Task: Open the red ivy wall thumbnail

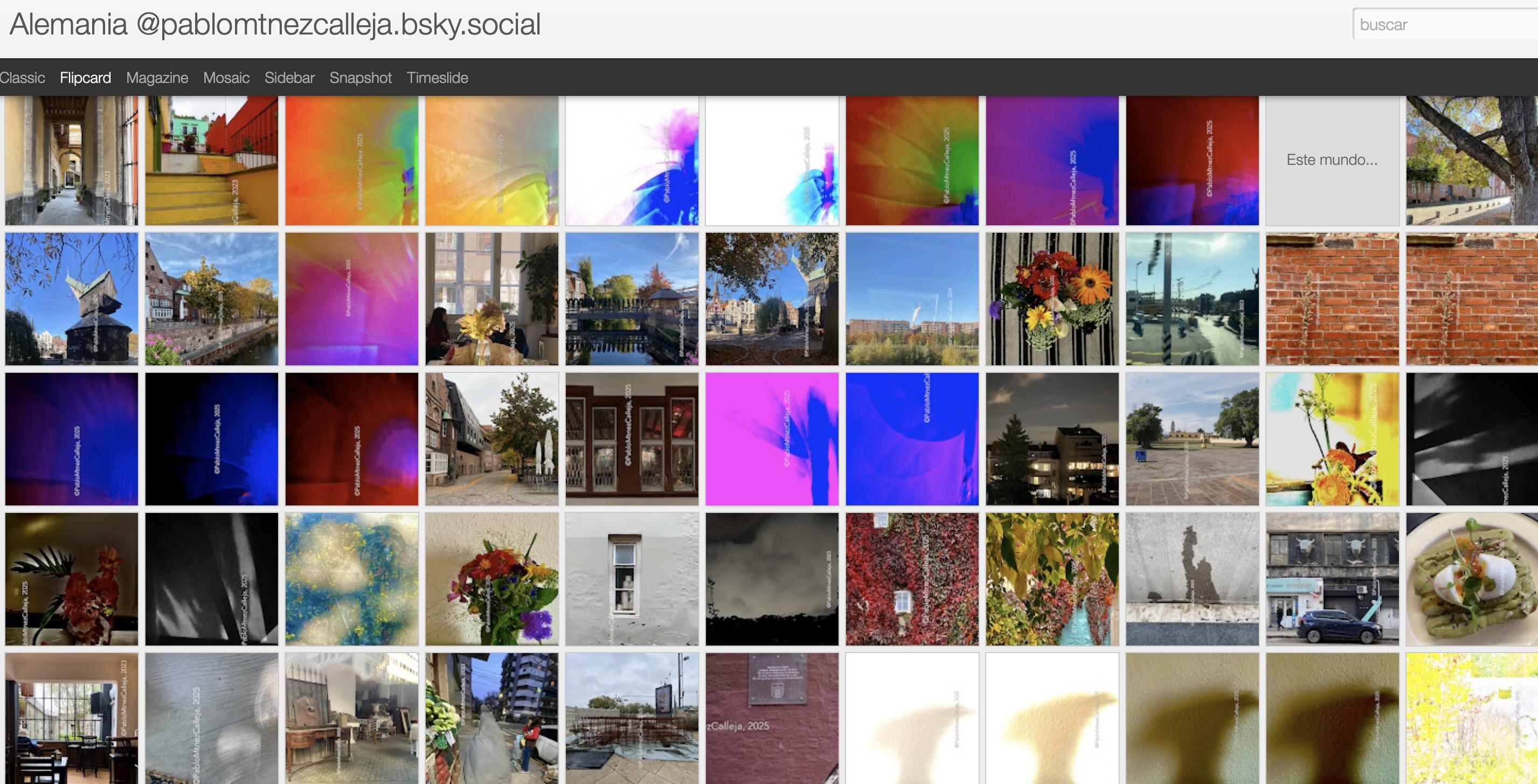Action: point(912,579)
